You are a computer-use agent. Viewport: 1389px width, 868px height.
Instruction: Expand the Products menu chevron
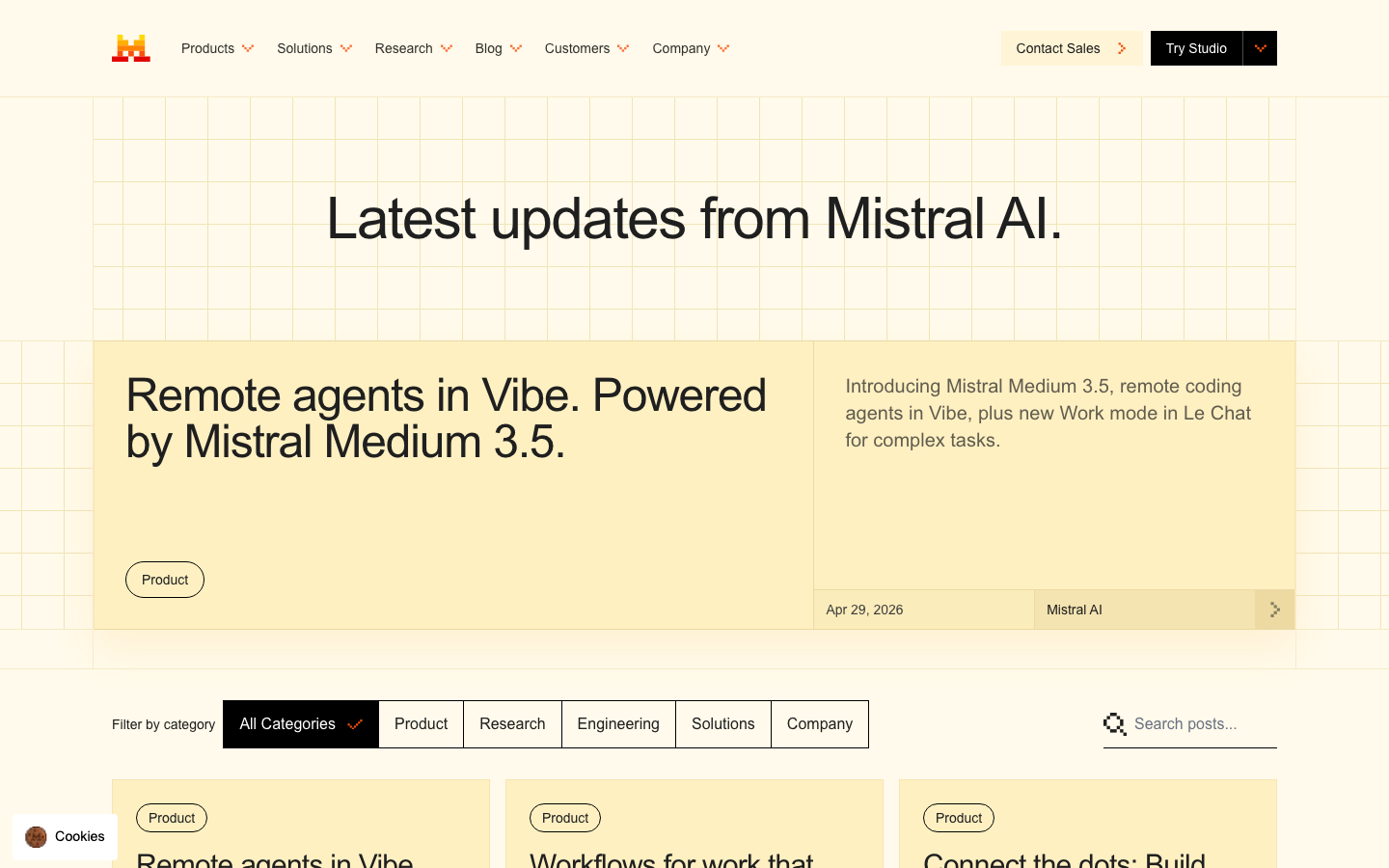pos(248,48)
